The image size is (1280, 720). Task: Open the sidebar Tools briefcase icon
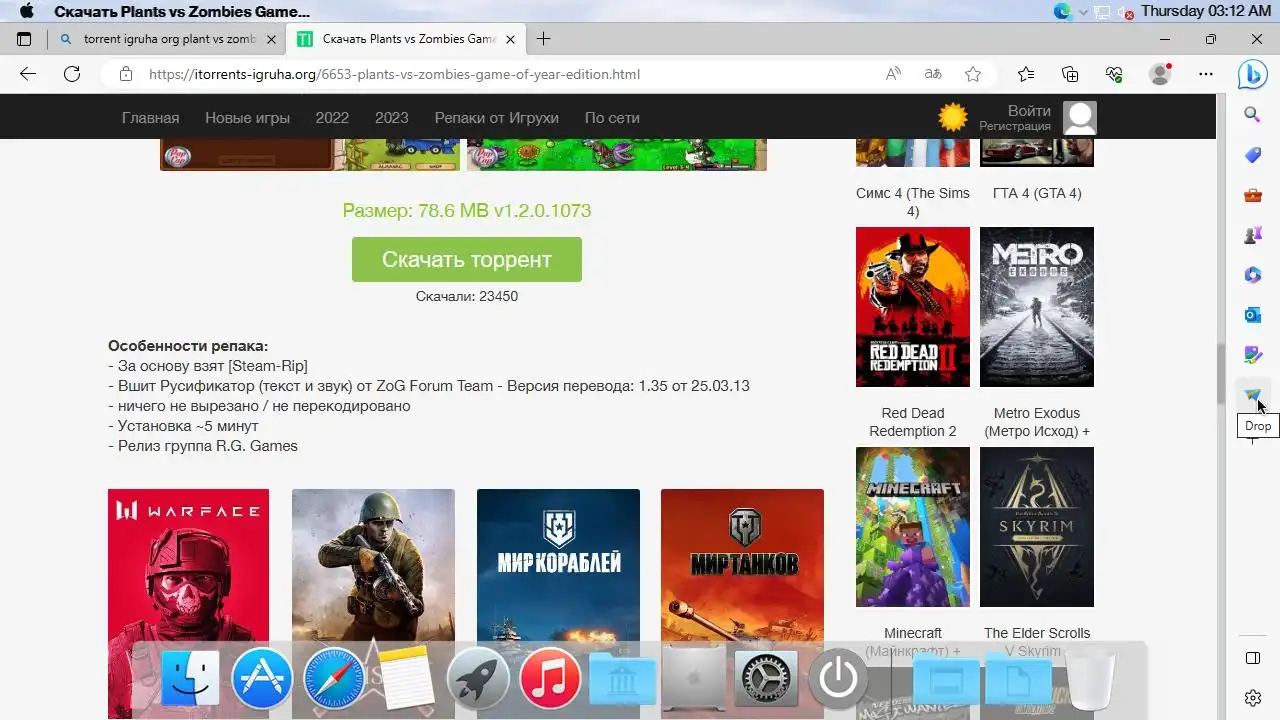coord(1253,195)
